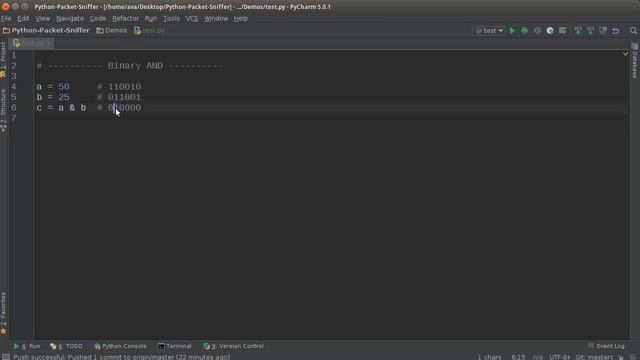Viewport: 640px width, 360px height.
Task: Open the Tools menu
Action: coord(171,18)
